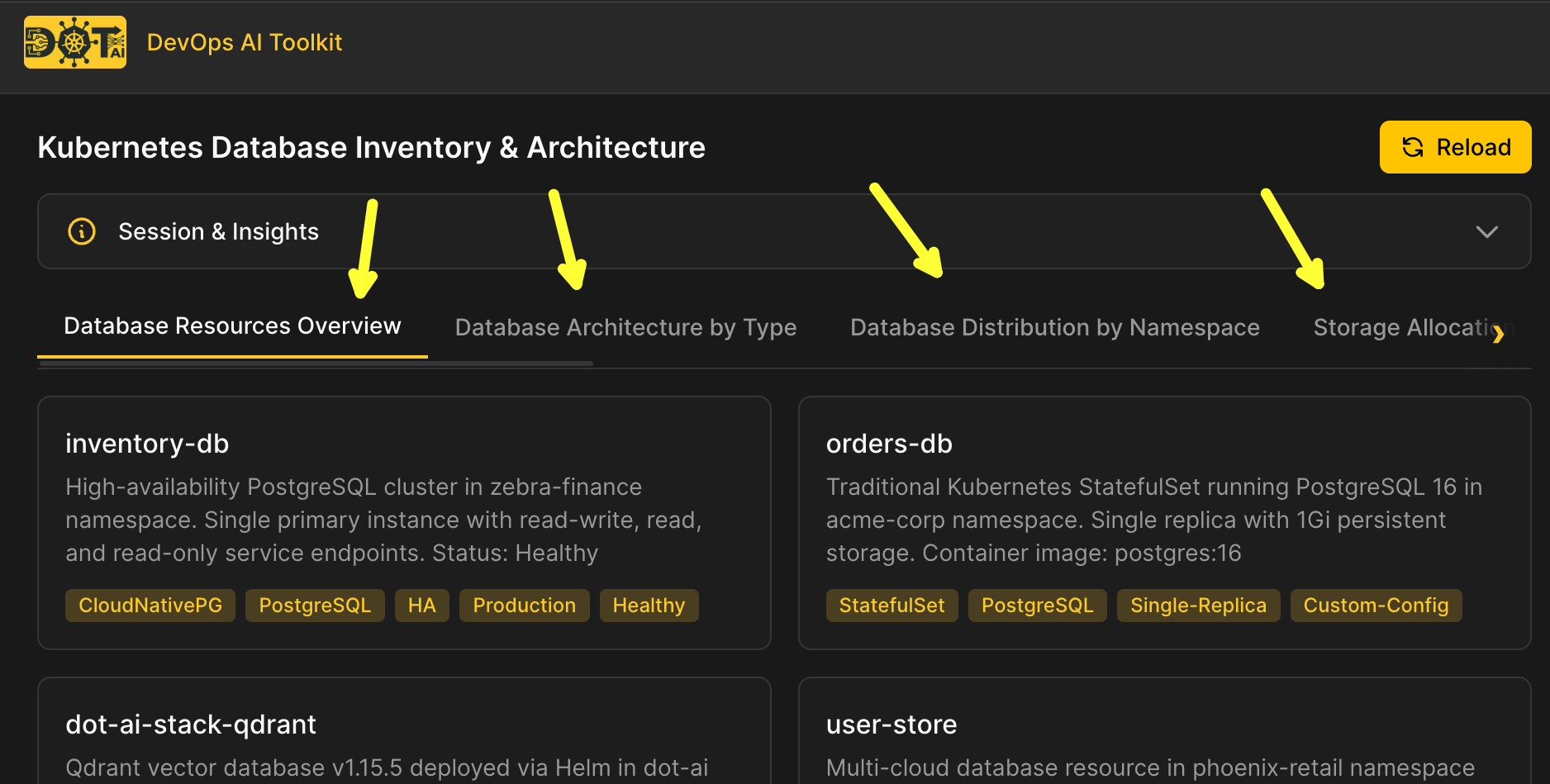The image size is (1550, 784).
Task: Click the StatefulSet tag on orders-db
Action: tap(891, 606)
